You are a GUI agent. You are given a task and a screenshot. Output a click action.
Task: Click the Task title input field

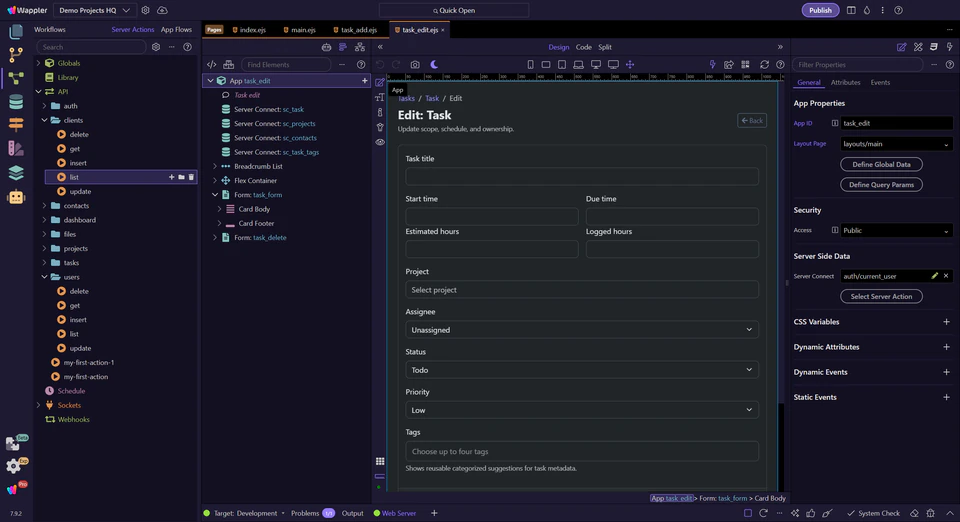click(x=582, y=176)
